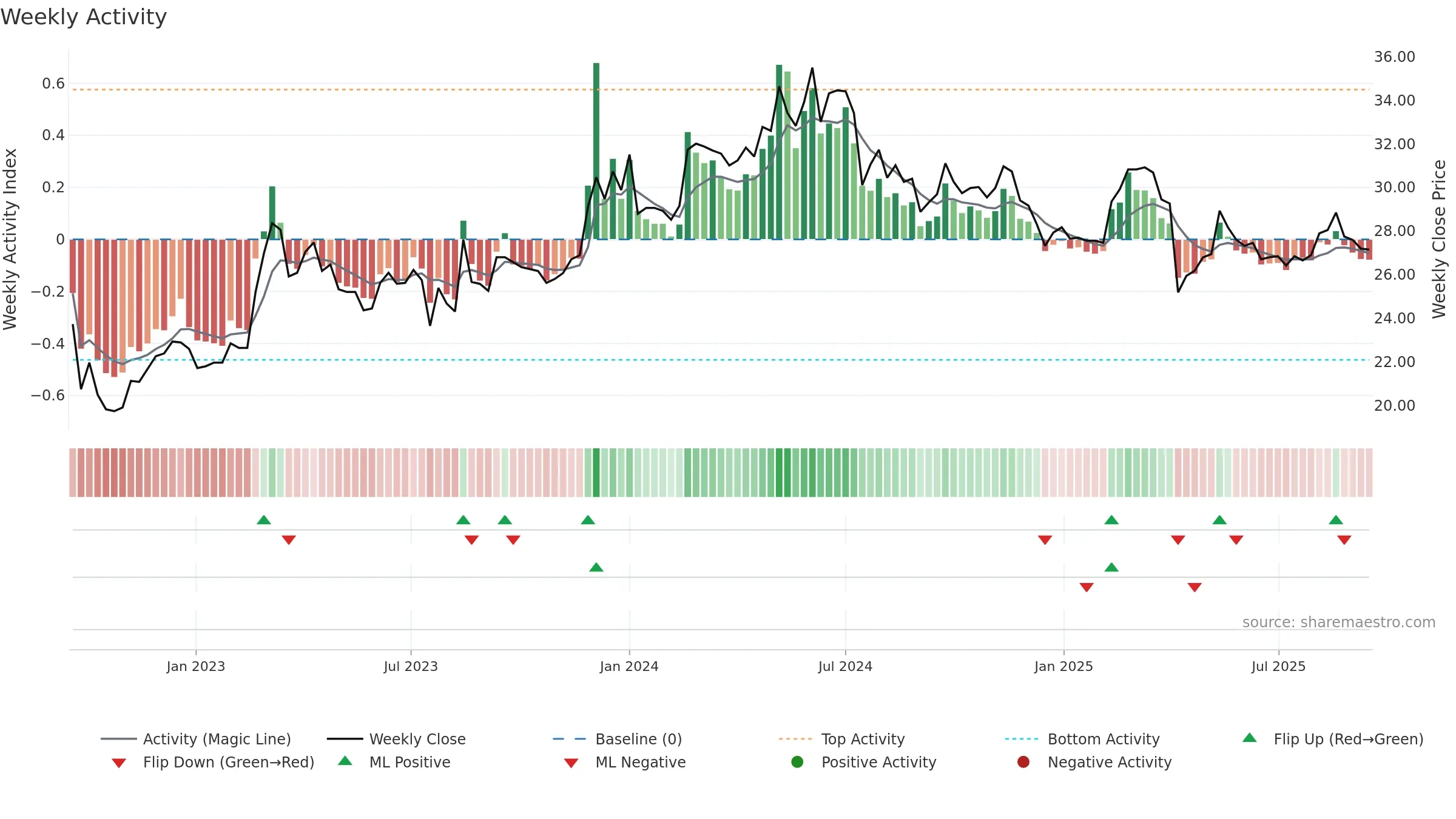Select the ML Negative legend triangle
This screenshot has width=1456, height=819.
(x=571, y=763)
